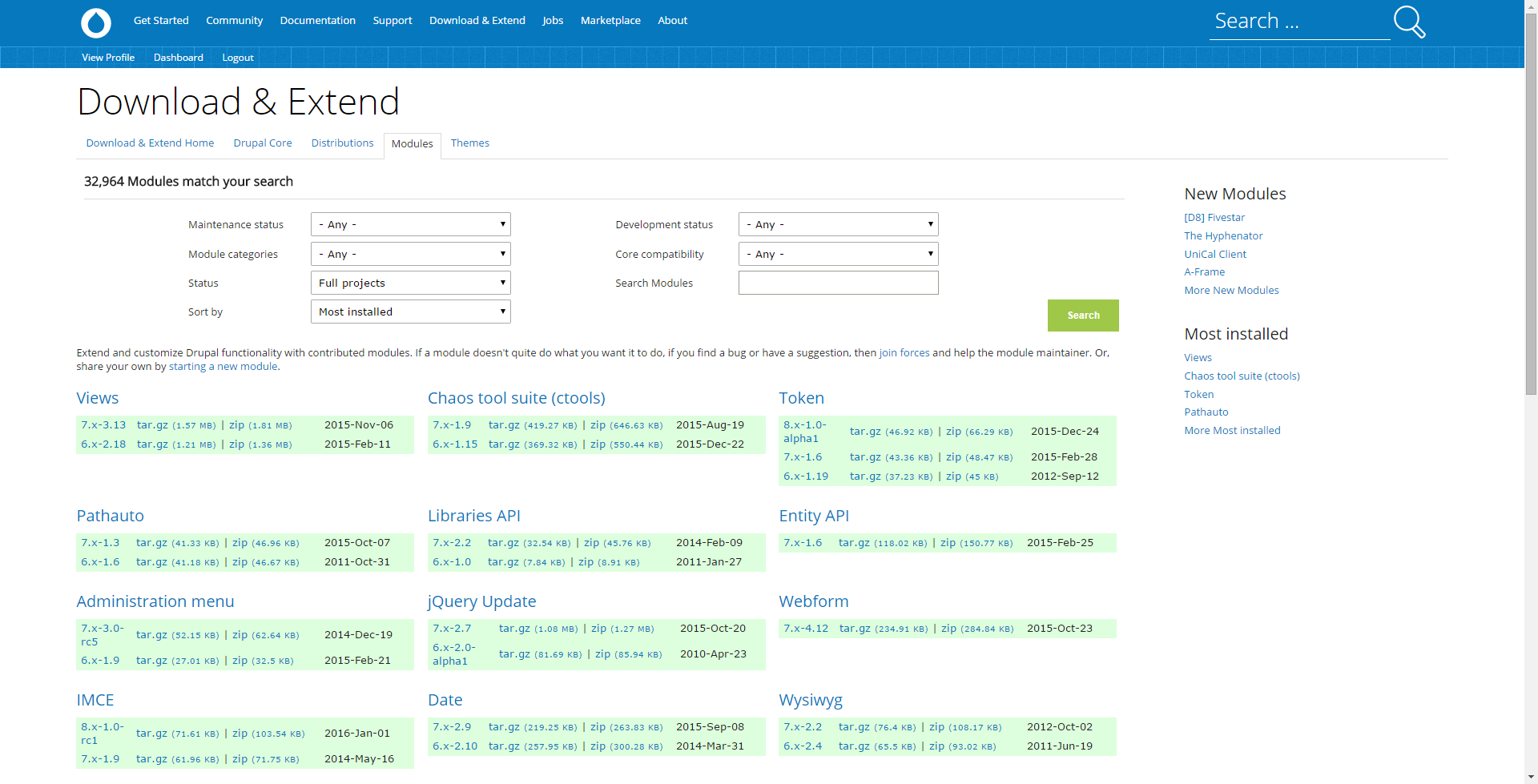This screenshot has height=784, width=1538.
Task: Open the join forces link
Action: [x=904, y=352]
